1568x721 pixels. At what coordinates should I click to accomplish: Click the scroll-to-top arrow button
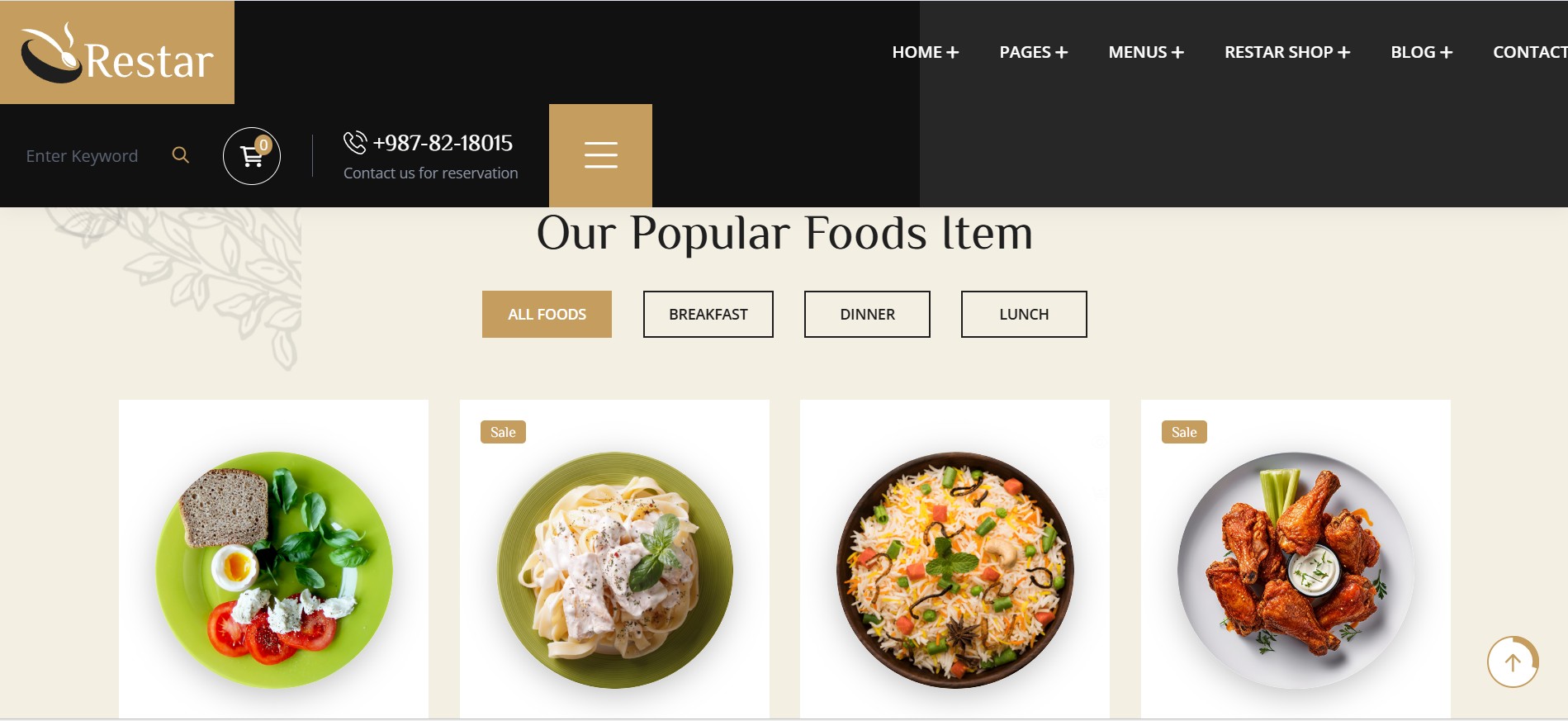click(x=1513, y=662)
